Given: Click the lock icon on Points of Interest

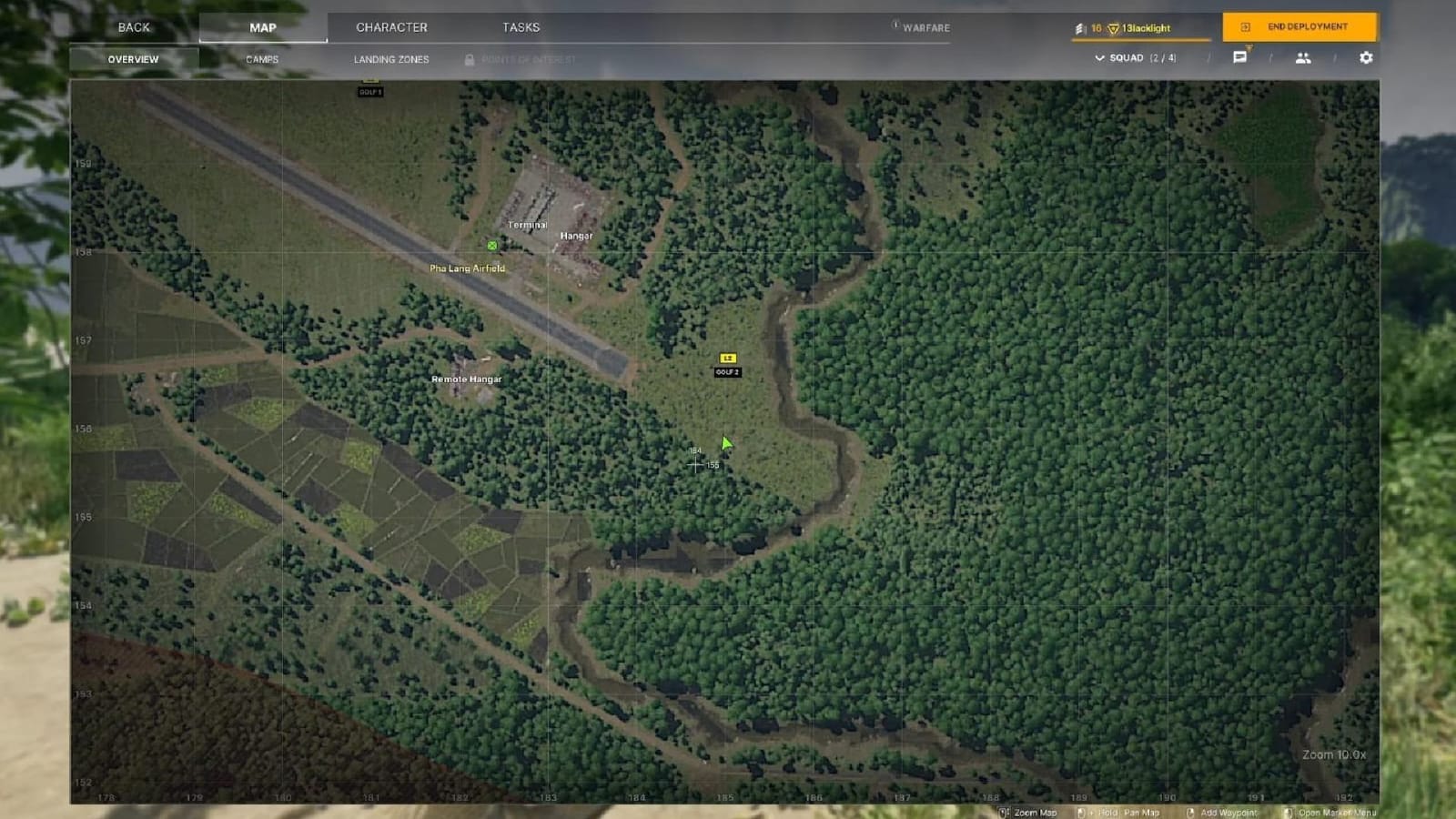Looking at the screenshot, I should pyautogui.click(x=470, y=59).
